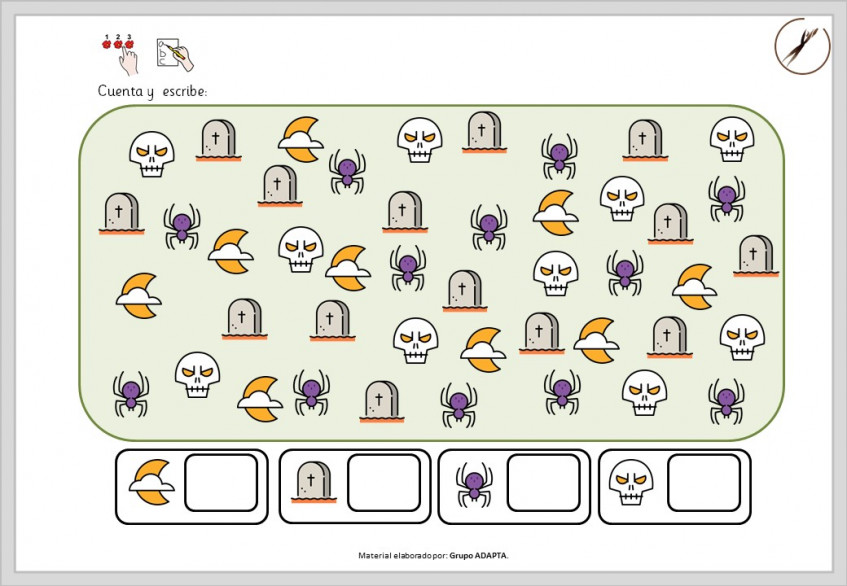
Task: Click the hand-writing-on-paper pictogram
Action: pos(175,55)
